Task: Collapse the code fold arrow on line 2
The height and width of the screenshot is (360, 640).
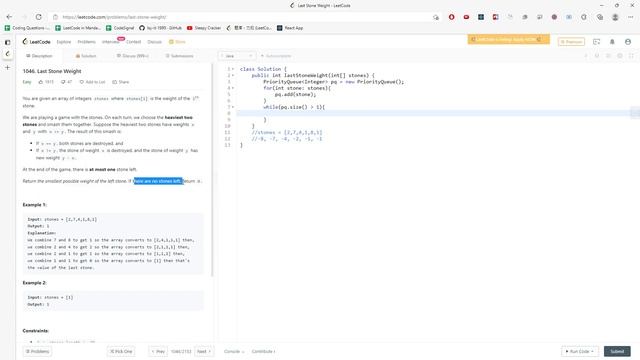Action: 233,76
